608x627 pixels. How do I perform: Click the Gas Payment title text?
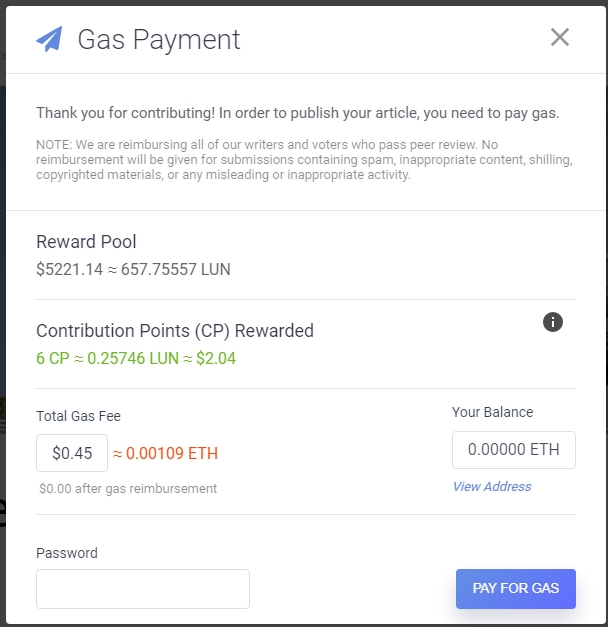coord(159,39)
